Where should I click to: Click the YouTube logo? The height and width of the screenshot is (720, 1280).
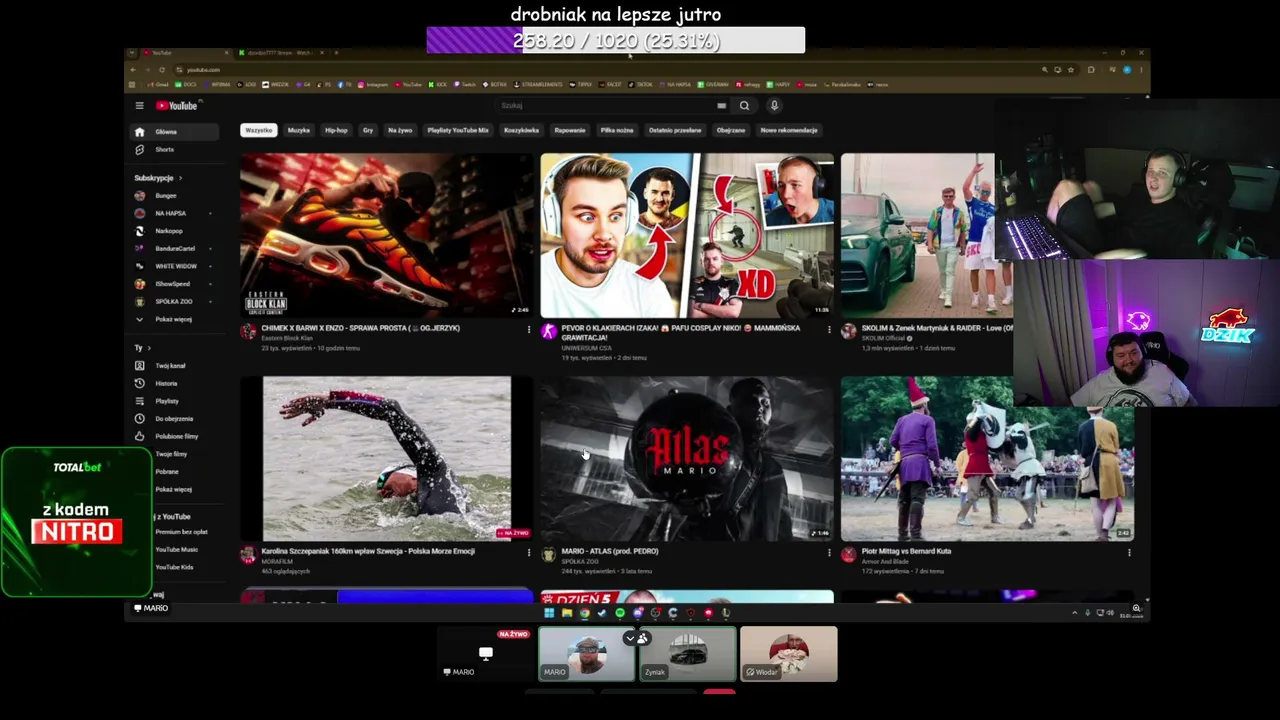[177, 105]
